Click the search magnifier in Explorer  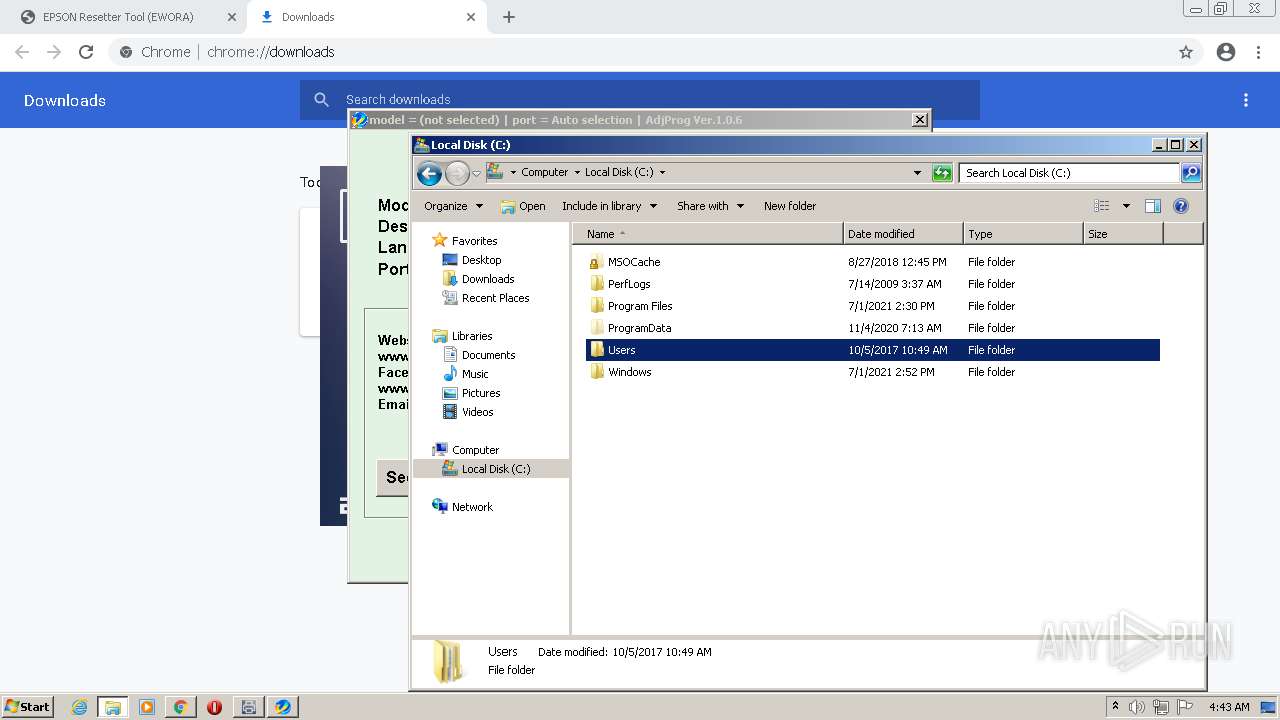(x=1190, y=173)
